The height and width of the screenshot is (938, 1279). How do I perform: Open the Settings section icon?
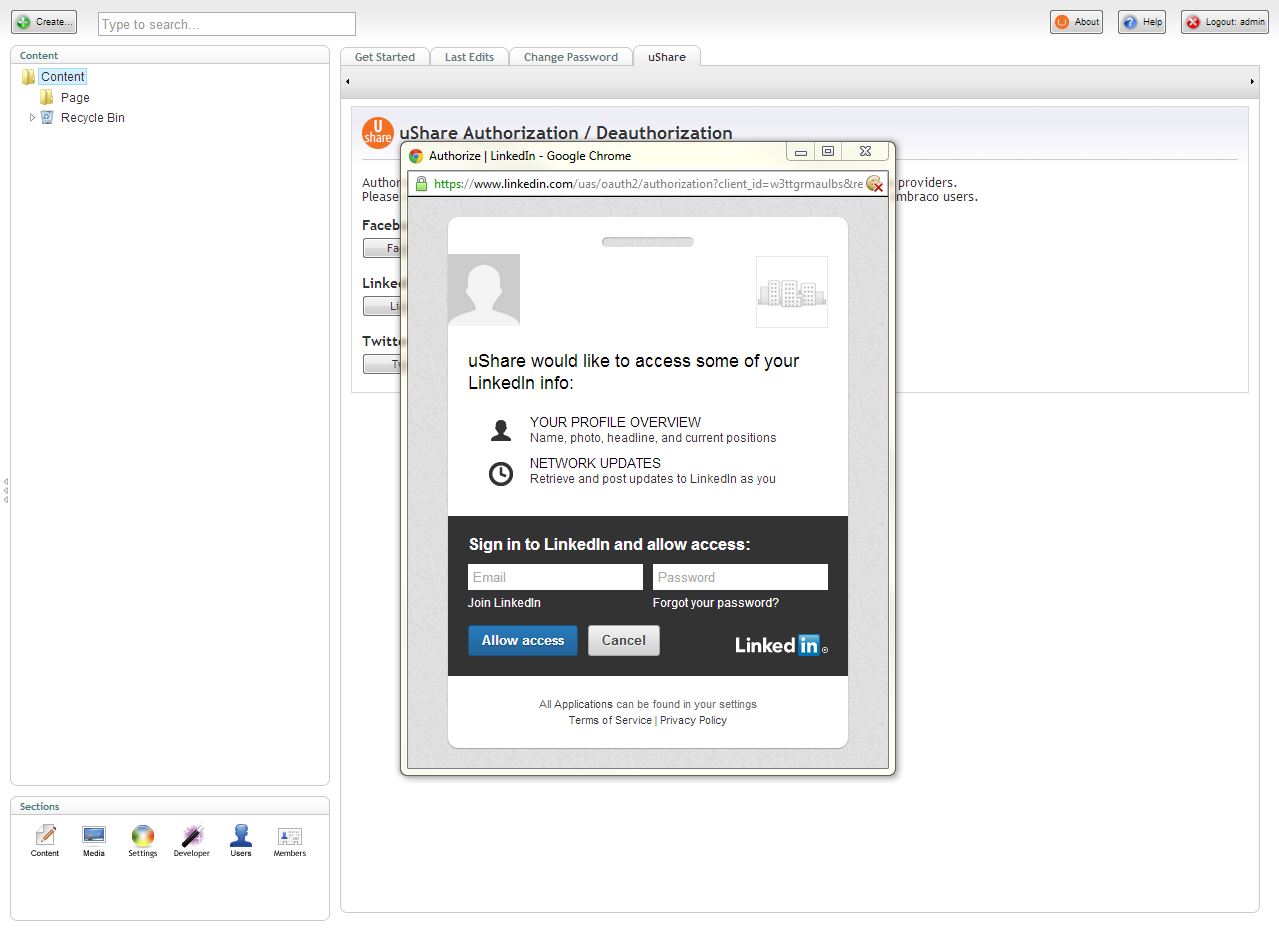click(x=143, y=841)
